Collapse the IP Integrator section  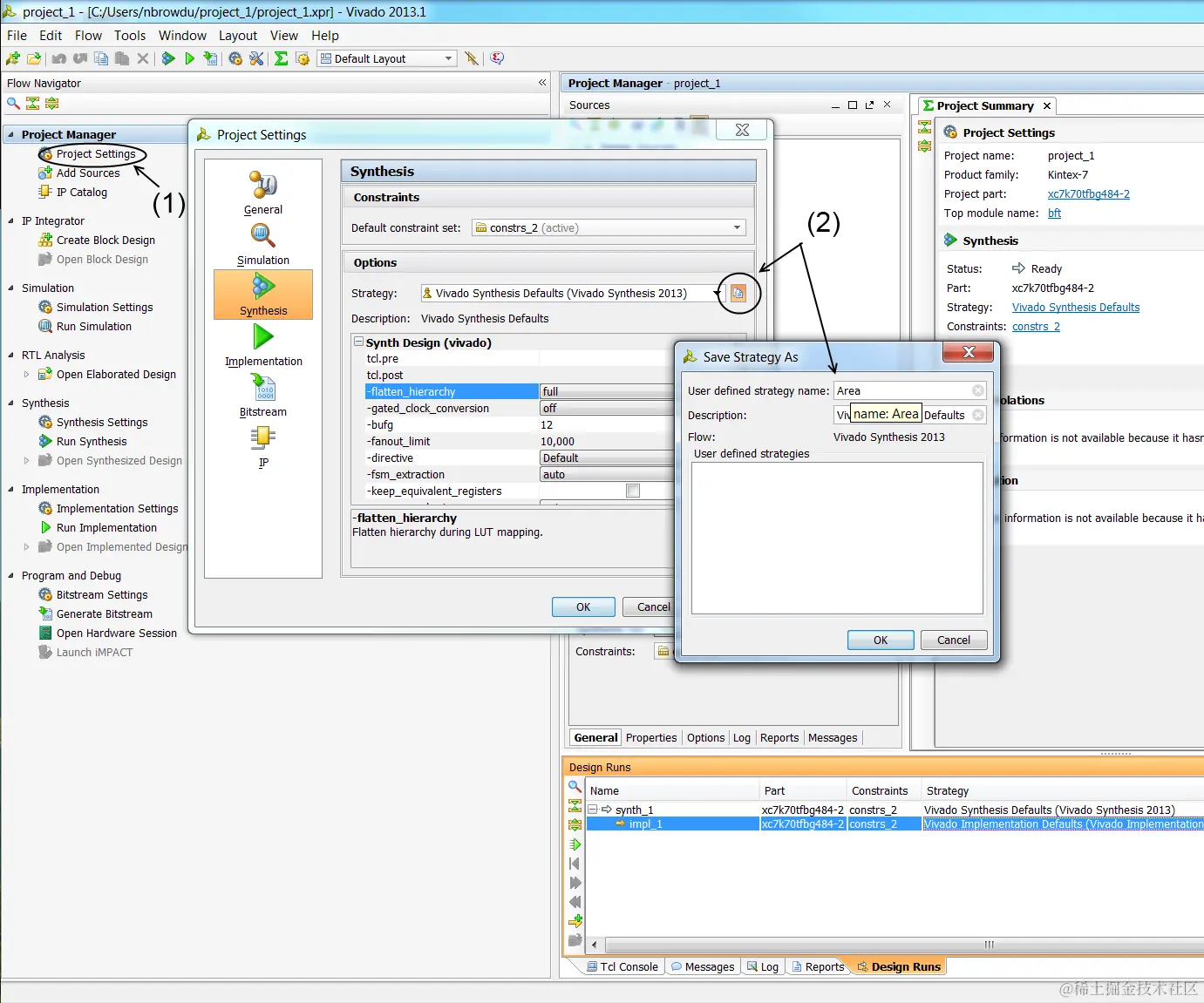(10, 220)
